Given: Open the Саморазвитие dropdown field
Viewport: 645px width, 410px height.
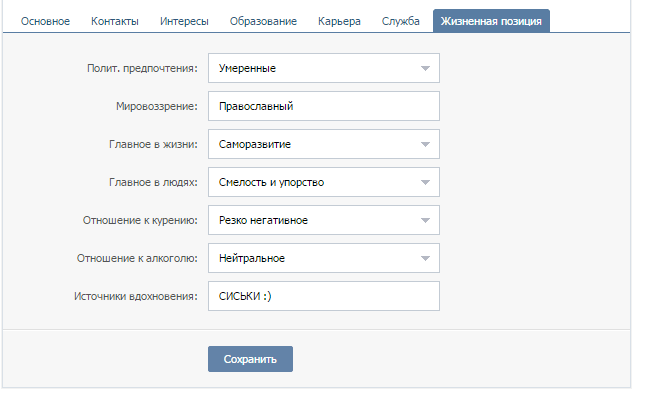Looking at the screenshot, I should tap(324, 144).
